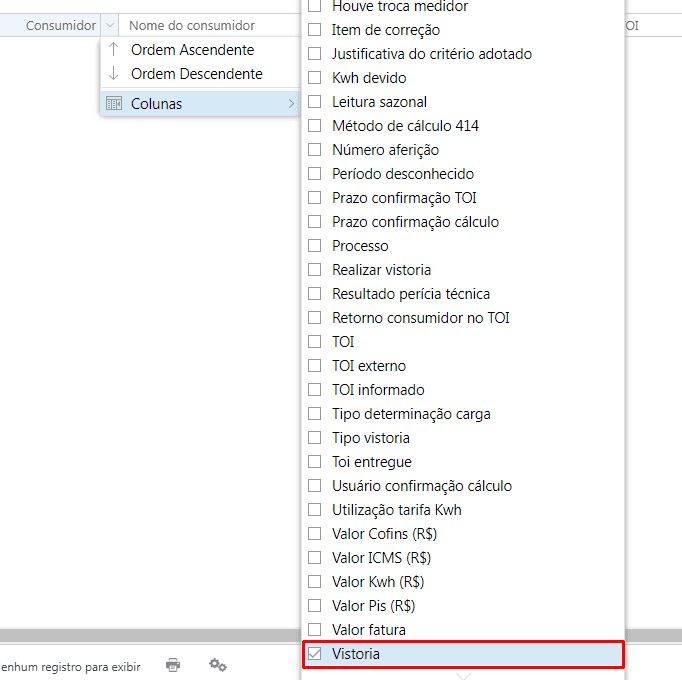
Task: Check Valor Pis (R$) column option
Action: pos(314,605)
